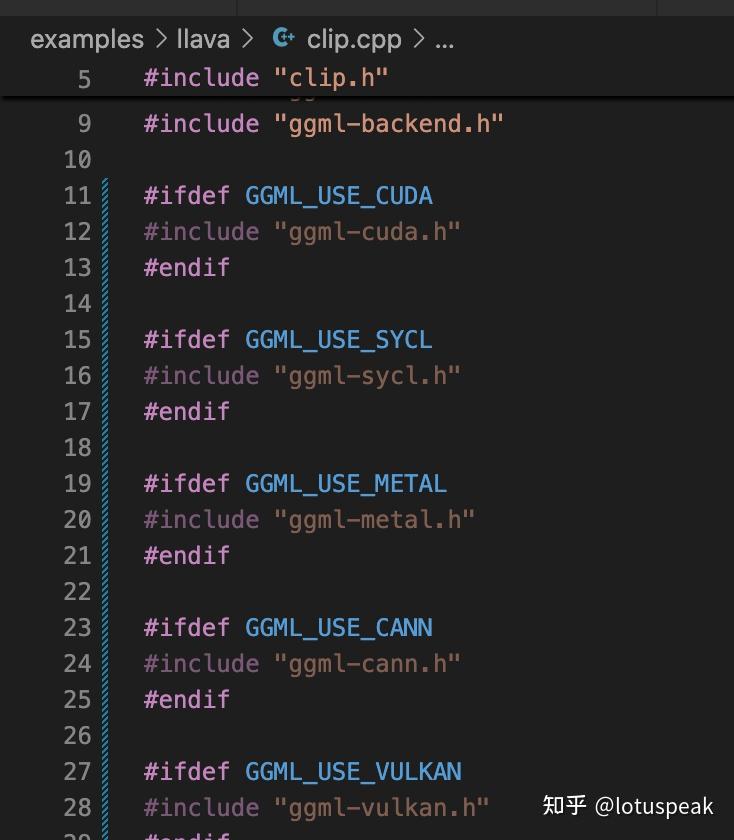734x840 pixels.
Task: Place cursor on GGML_USE_SYCL macro
Action: [x=339, y=339]
